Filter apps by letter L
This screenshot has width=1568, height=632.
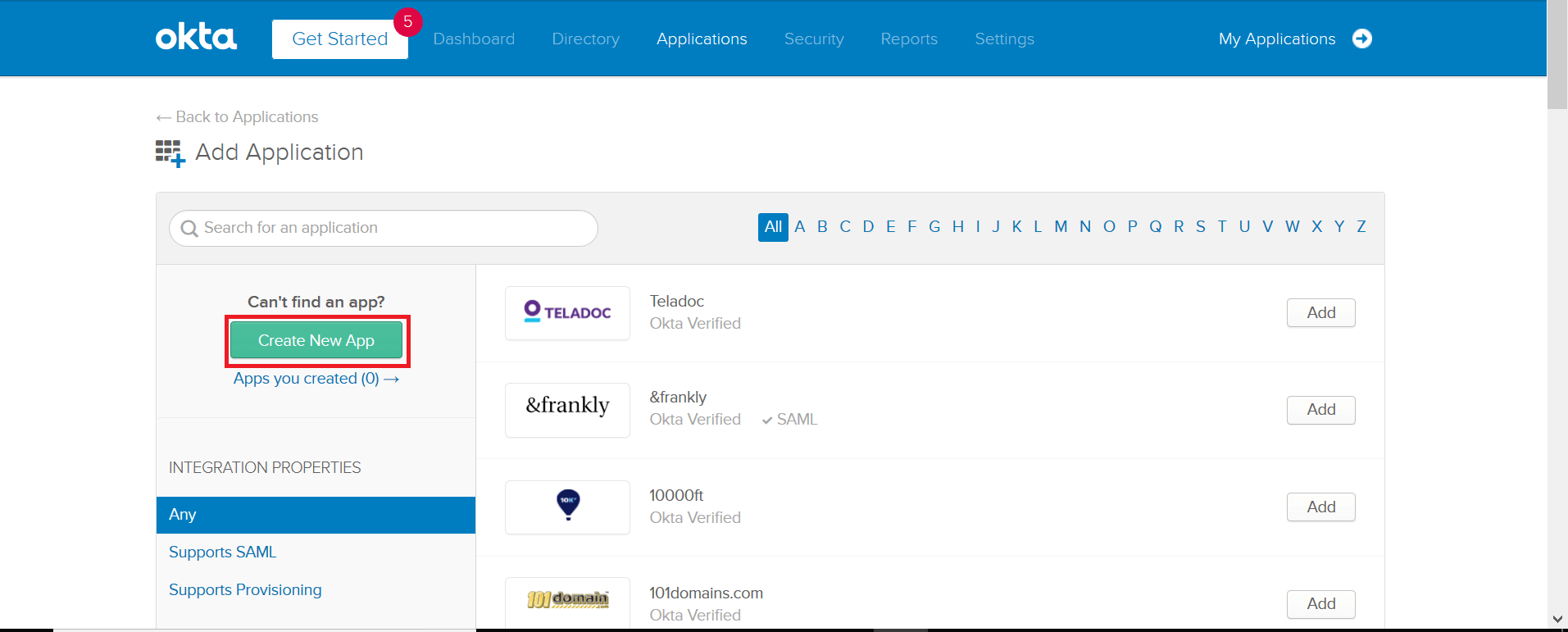[1038, 227]
